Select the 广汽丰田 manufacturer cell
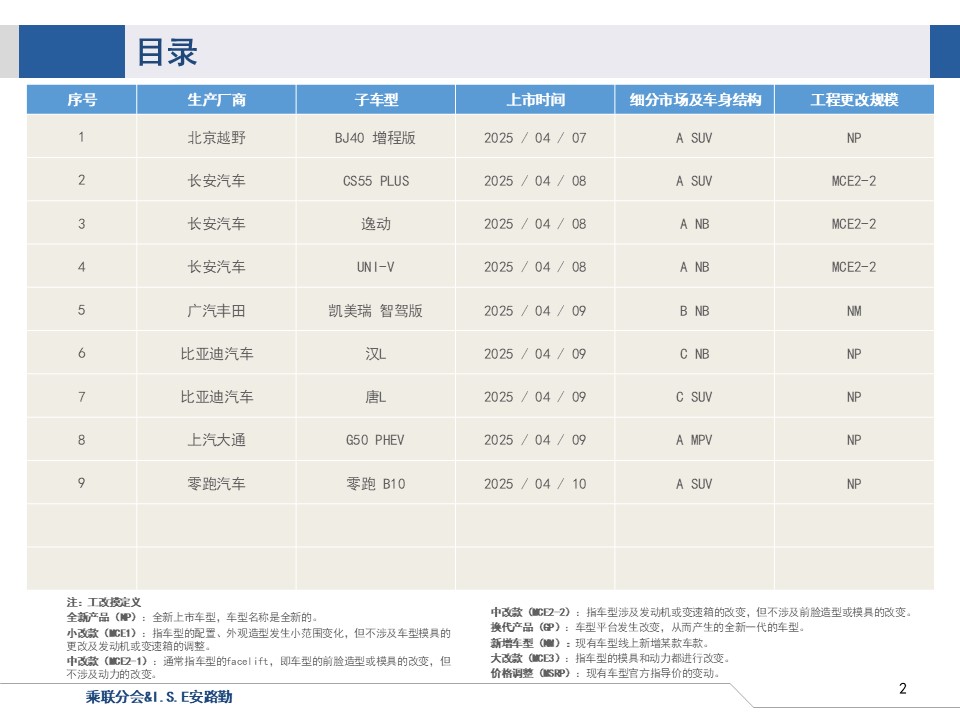 coord(216,311)
